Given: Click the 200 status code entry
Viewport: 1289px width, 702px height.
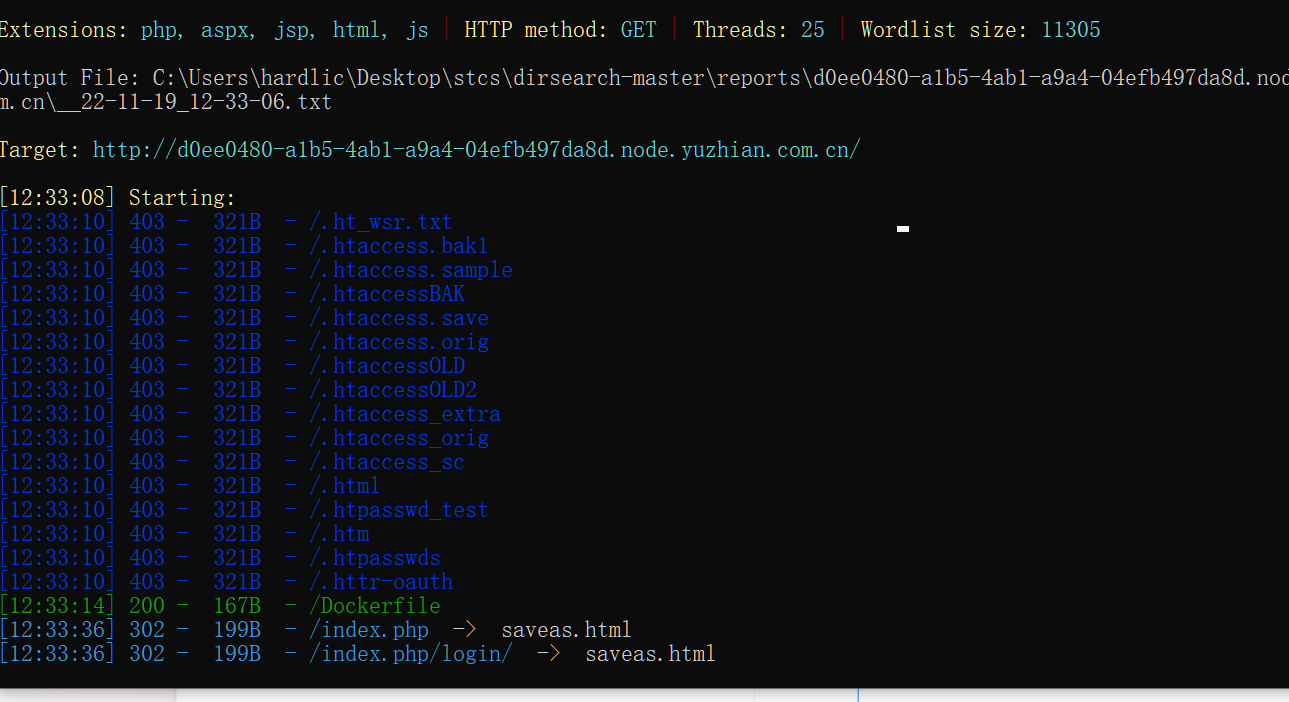Looking at the screenshot, I should [x=147, y=606].
